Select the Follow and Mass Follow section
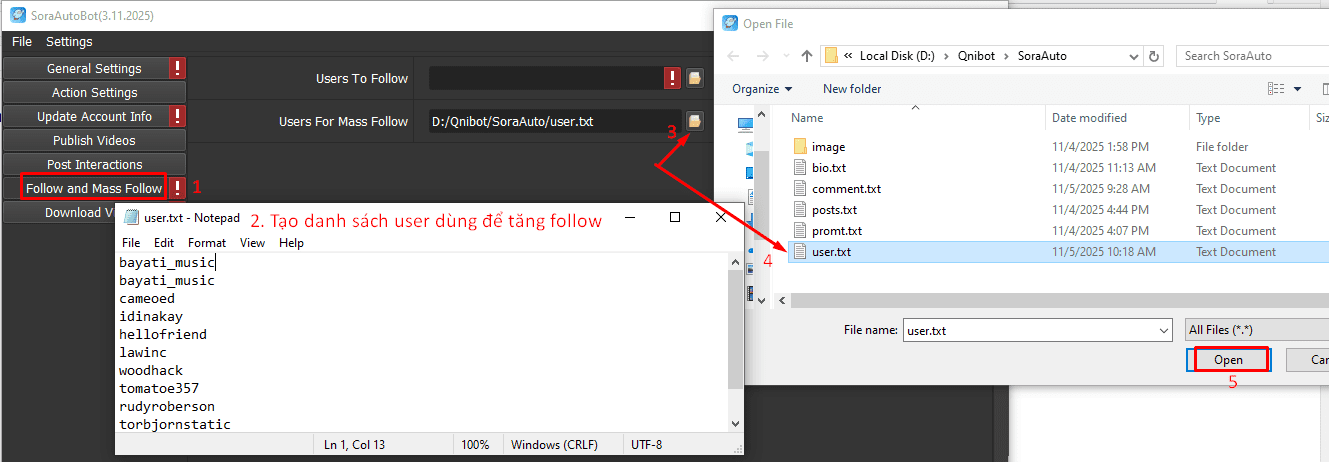This screenshot has height=462, width=1329. pos(94,188)
